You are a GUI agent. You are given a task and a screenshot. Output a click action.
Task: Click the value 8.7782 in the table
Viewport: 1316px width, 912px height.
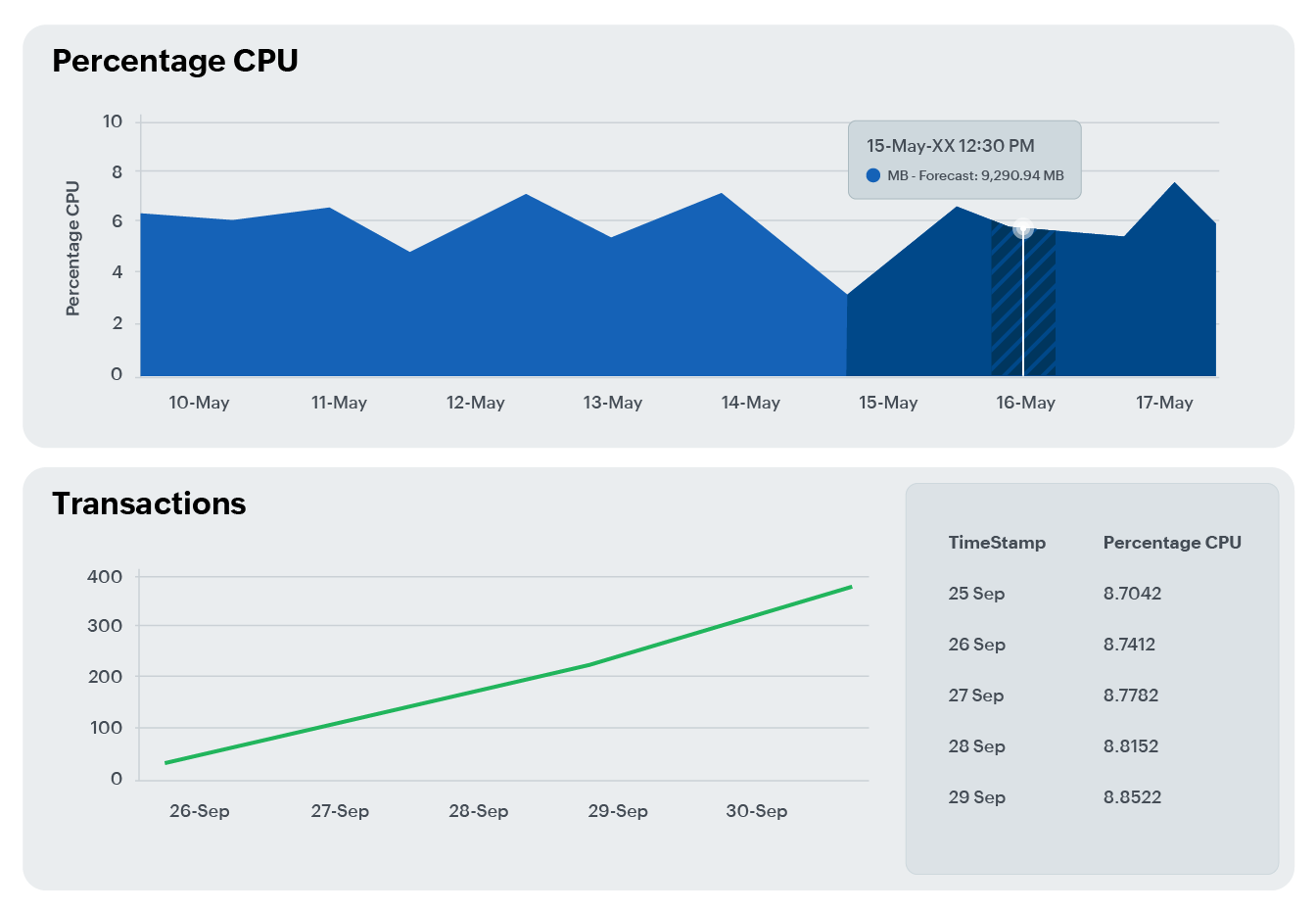click(1131, 696)
